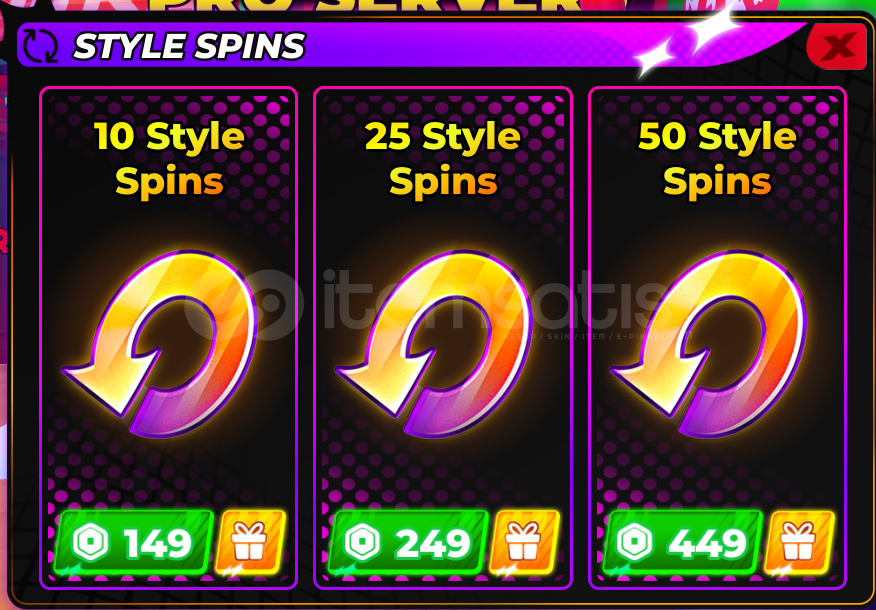The width and height of the screenshot is (876, 610).
Task: Click the spin arrow in 50 Style Spins card
Action: [709, 344]
